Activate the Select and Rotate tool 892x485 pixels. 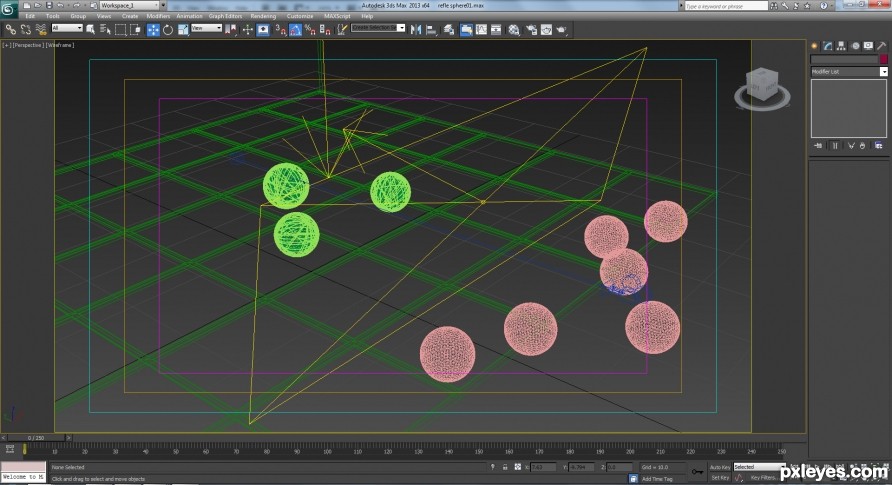pos(168,30)
